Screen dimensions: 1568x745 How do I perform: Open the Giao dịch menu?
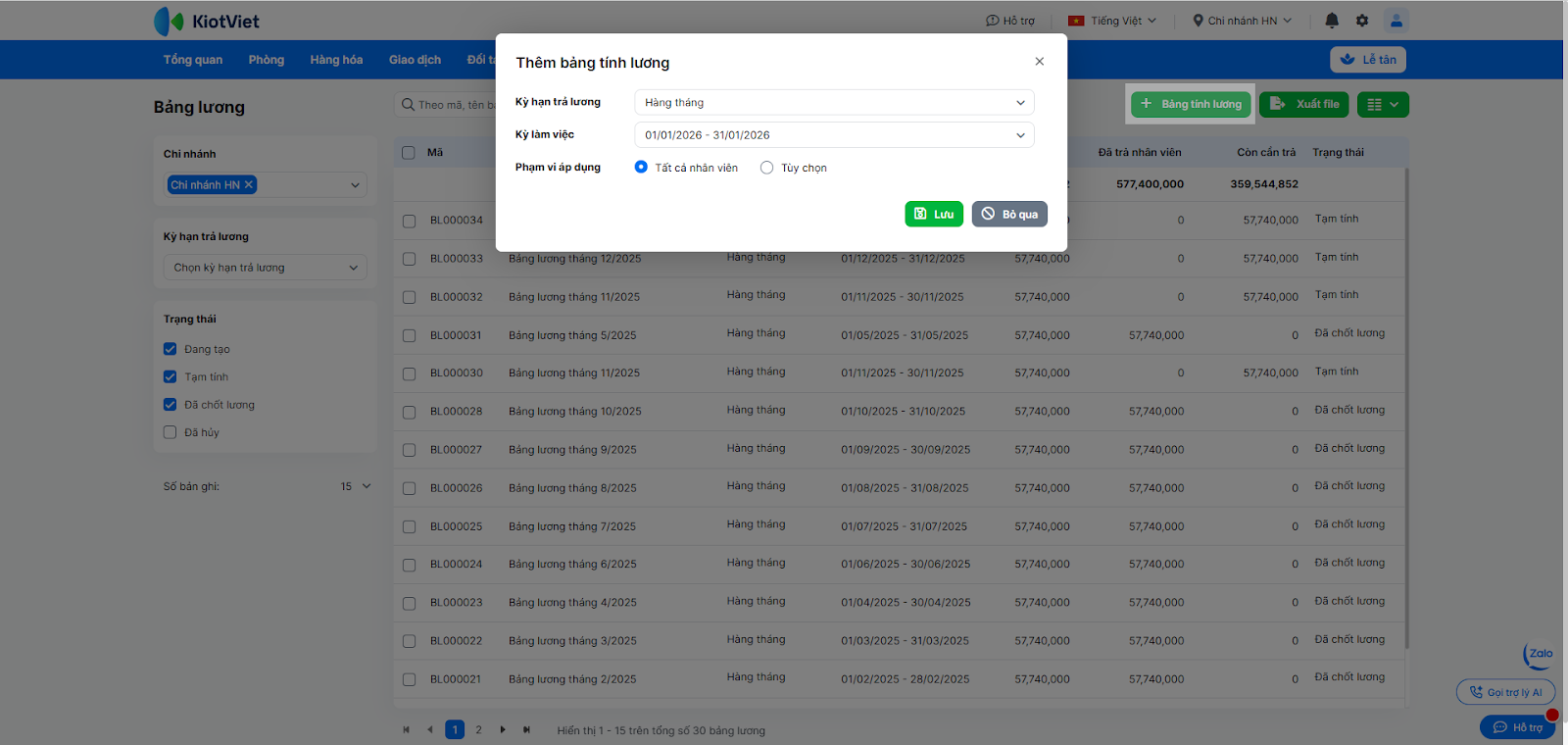pos(415,60)
